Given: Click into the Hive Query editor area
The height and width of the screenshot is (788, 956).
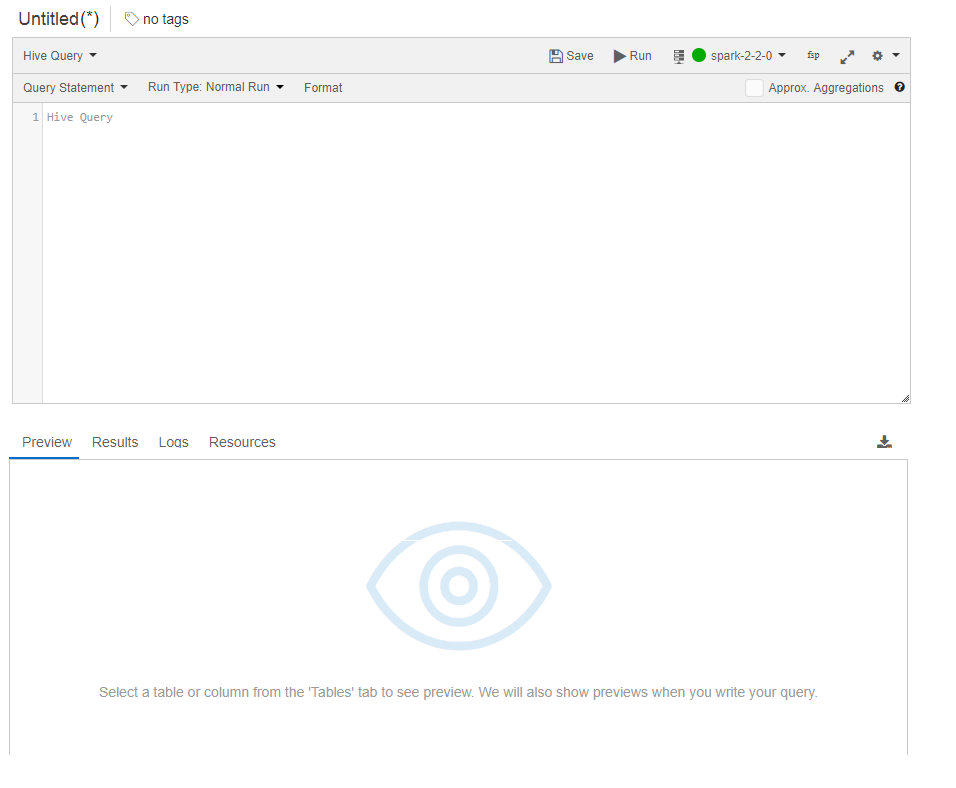Looking at the screenshot, I should point(476,253).
